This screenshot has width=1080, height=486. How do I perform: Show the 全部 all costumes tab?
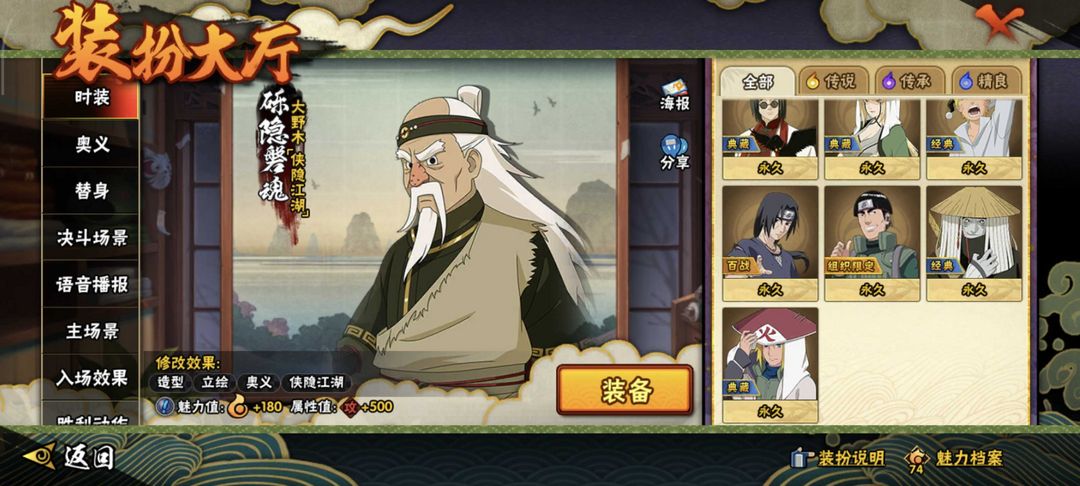coord(758,81)
